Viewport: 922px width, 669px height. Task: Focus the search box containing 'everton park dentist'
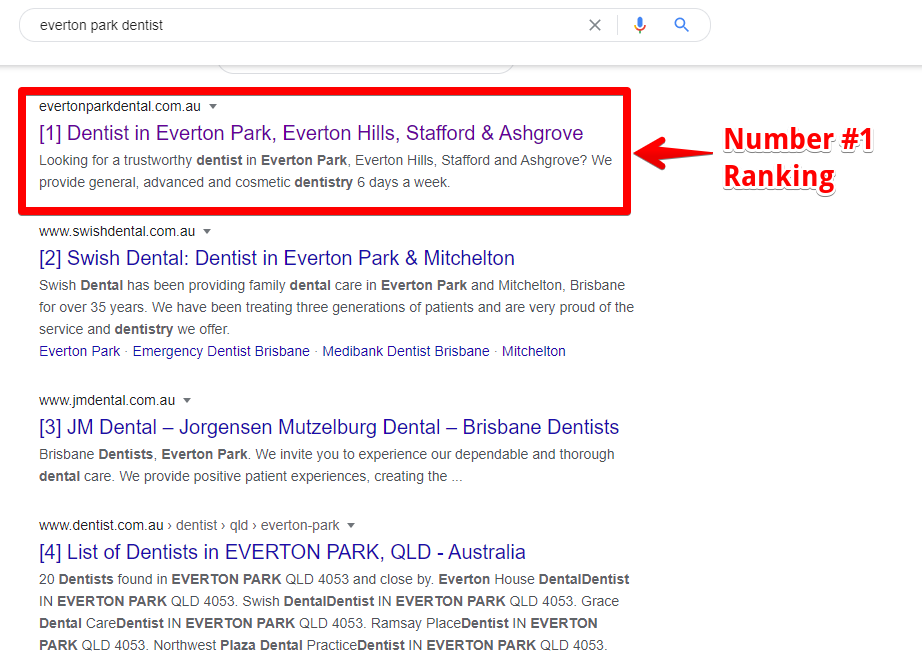(x=300, y=25)
